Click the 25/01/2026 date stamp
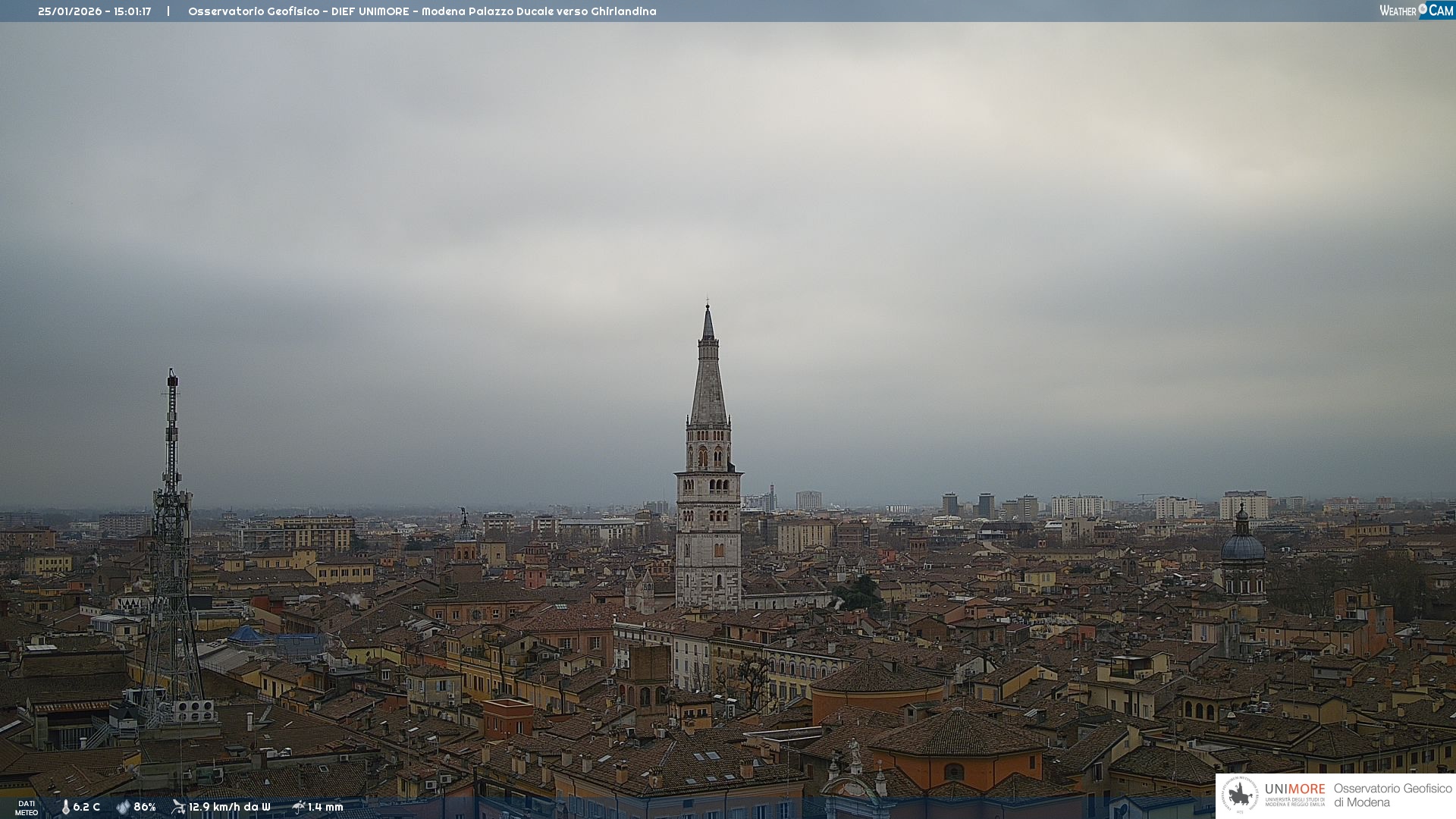This screenshot has width=1456, height=819. tap(70, 11)
